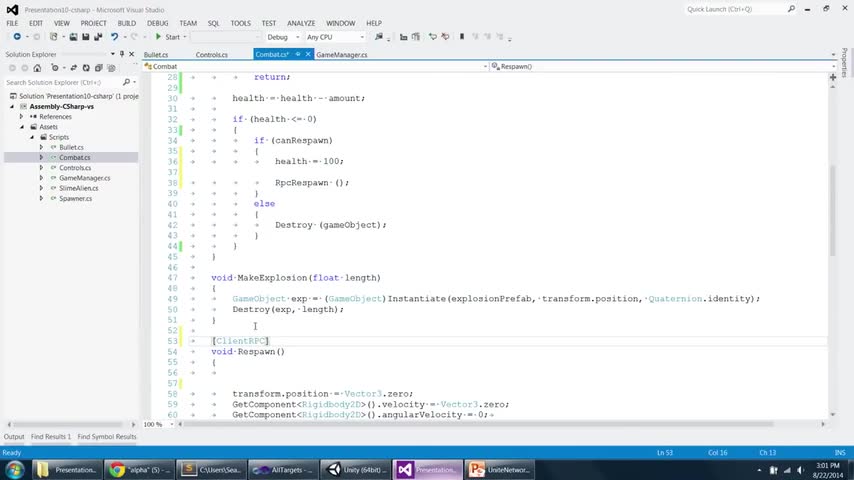Open the FILE menu
Image resolution: width=854 pixels, height=480 pixels.
click(12, 23)
